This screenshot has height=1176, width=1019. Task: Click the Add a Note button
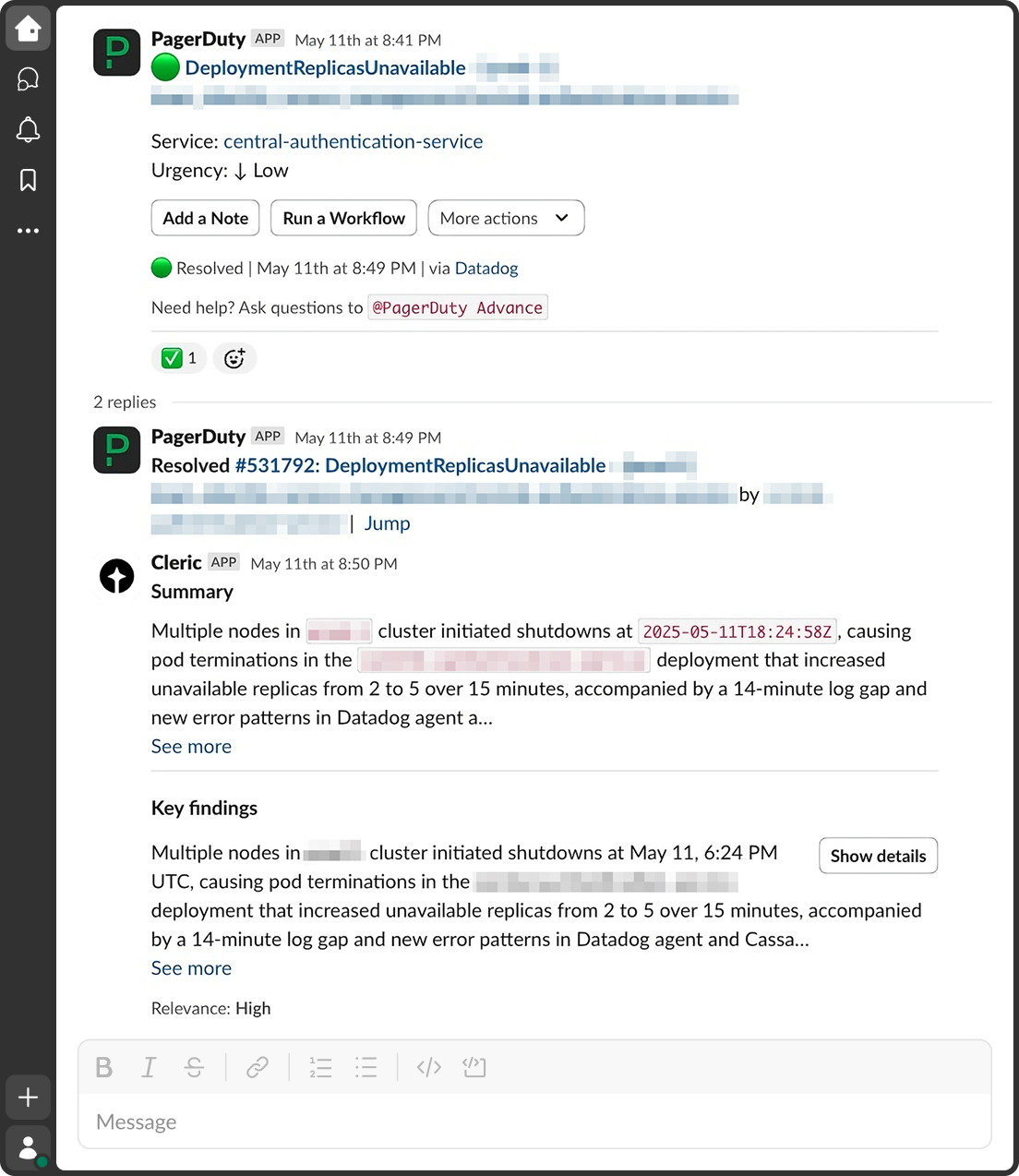pyautogui.click(x=205, y=218)
